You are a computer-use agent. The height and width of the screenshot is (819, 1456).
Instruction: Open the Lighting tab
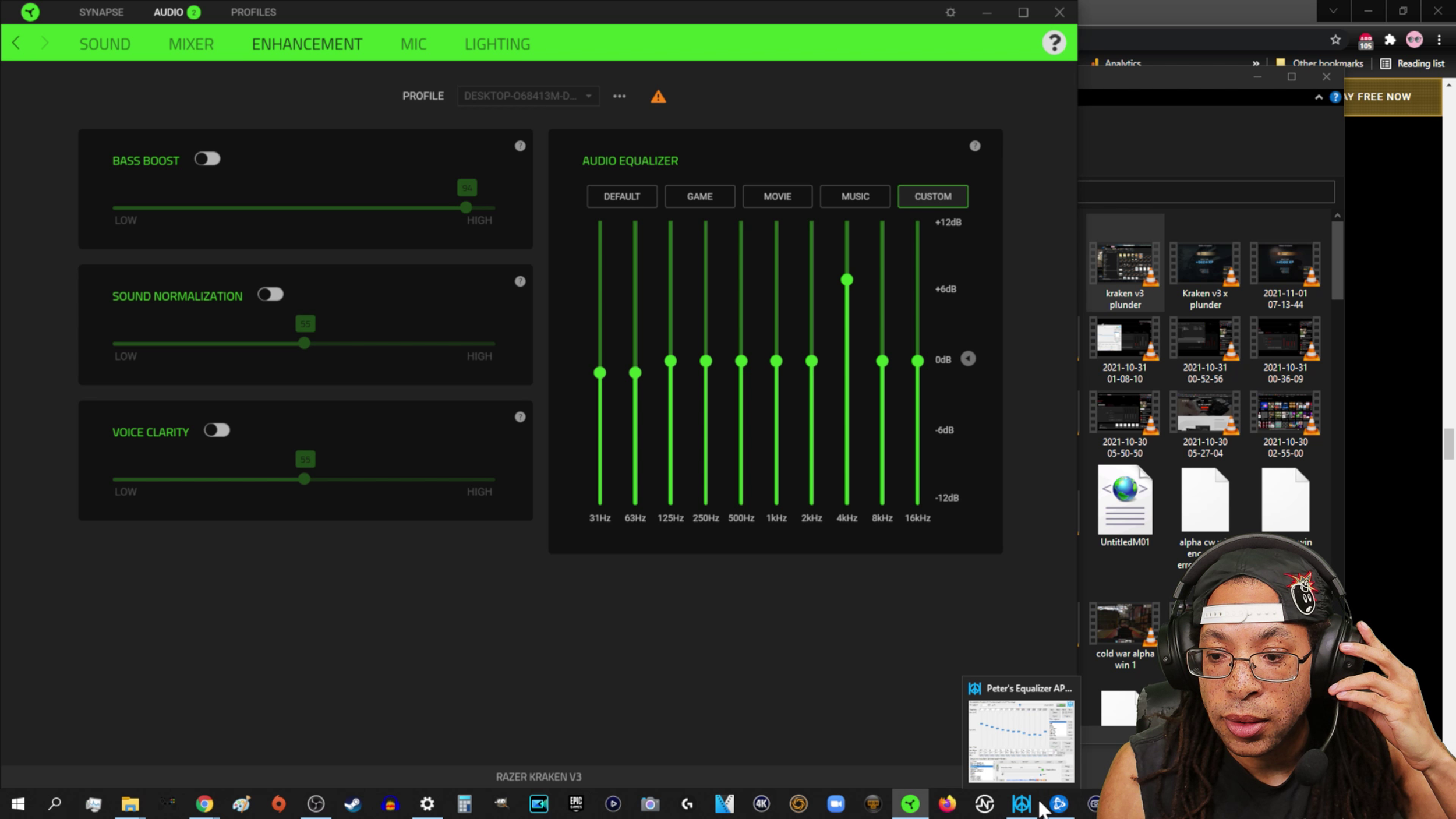[497, 44]
